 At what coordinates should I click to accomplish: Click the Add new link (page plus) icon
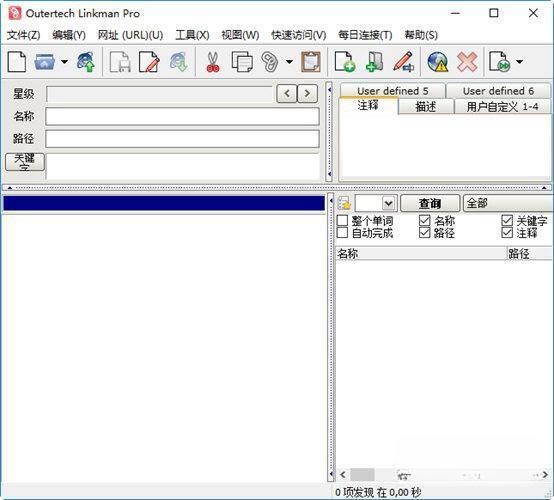coord(345,62)
